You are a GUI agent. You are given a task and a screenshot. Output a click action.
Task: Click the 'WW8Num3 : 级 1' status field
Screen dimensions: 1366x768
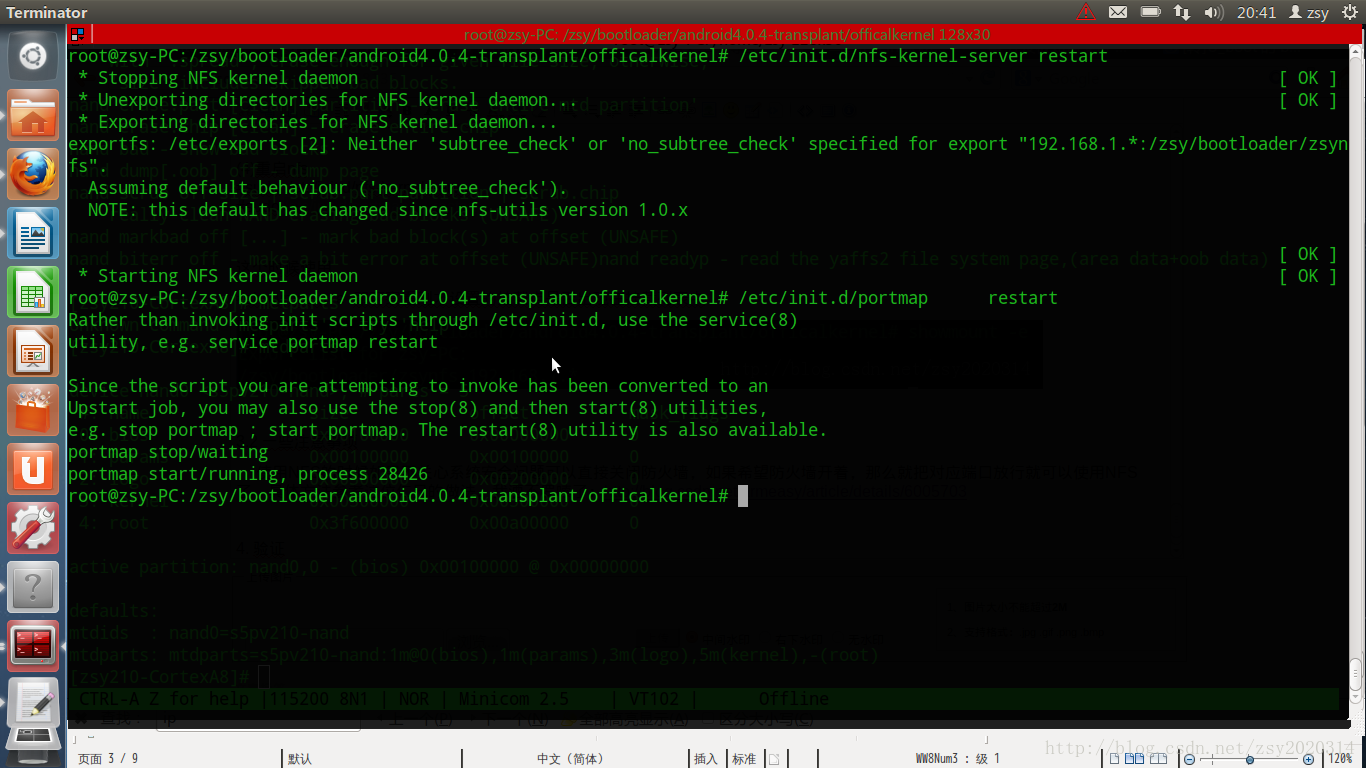click(958, 759)
